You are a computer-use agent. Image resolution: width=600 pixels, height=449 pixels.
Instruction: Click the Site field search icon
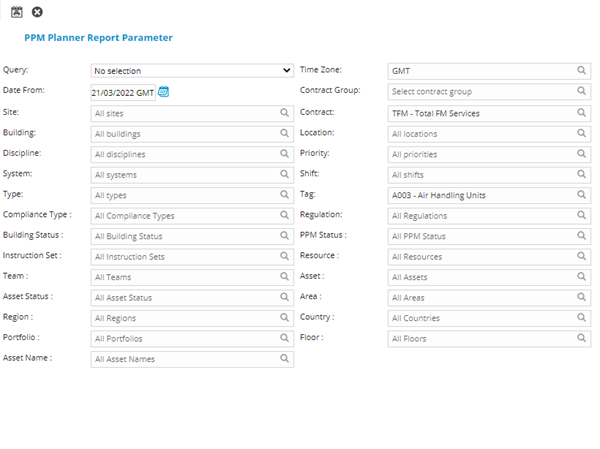click(x=284, y=113)
